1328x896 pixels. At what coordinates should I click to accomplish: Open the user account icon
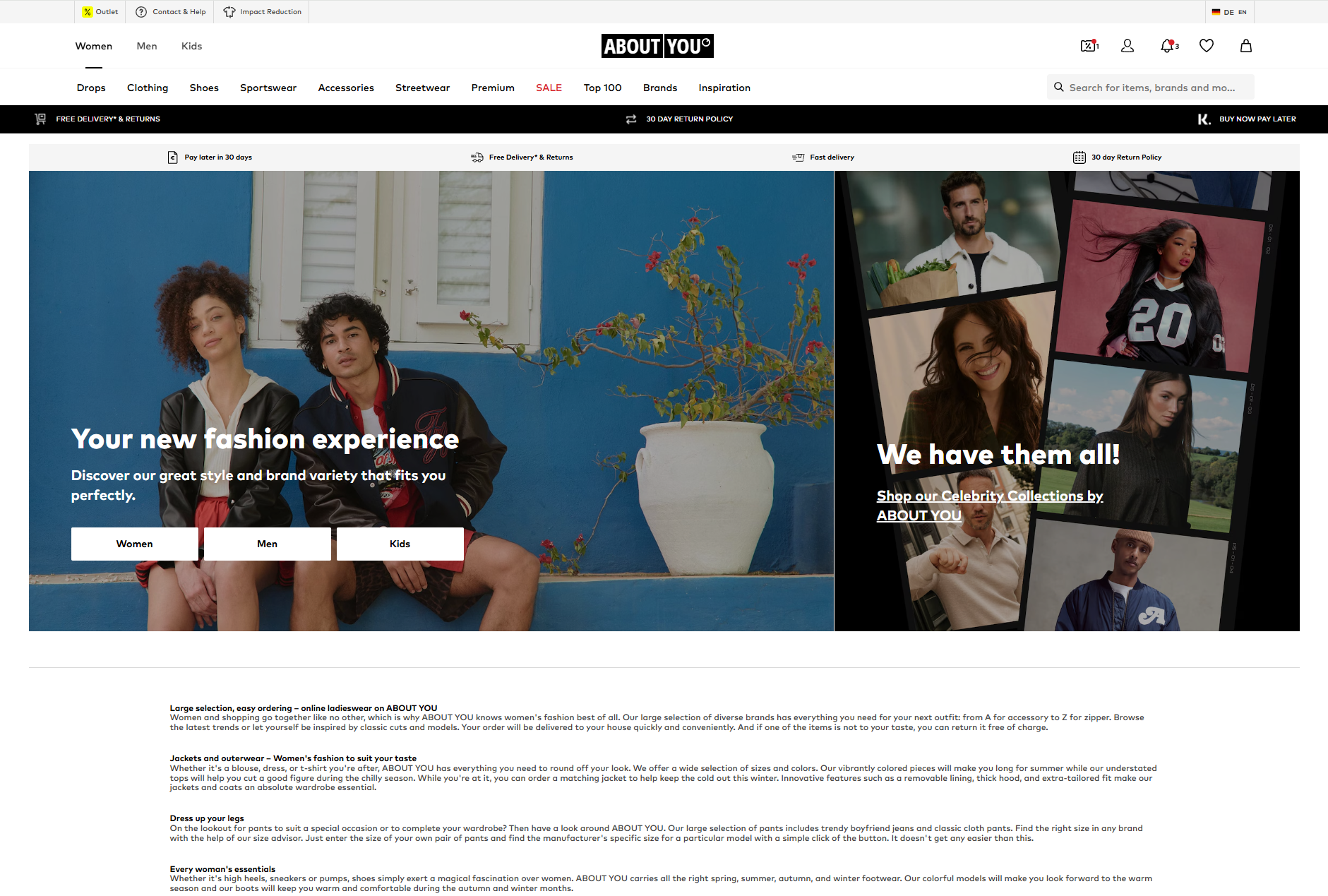1127,46
